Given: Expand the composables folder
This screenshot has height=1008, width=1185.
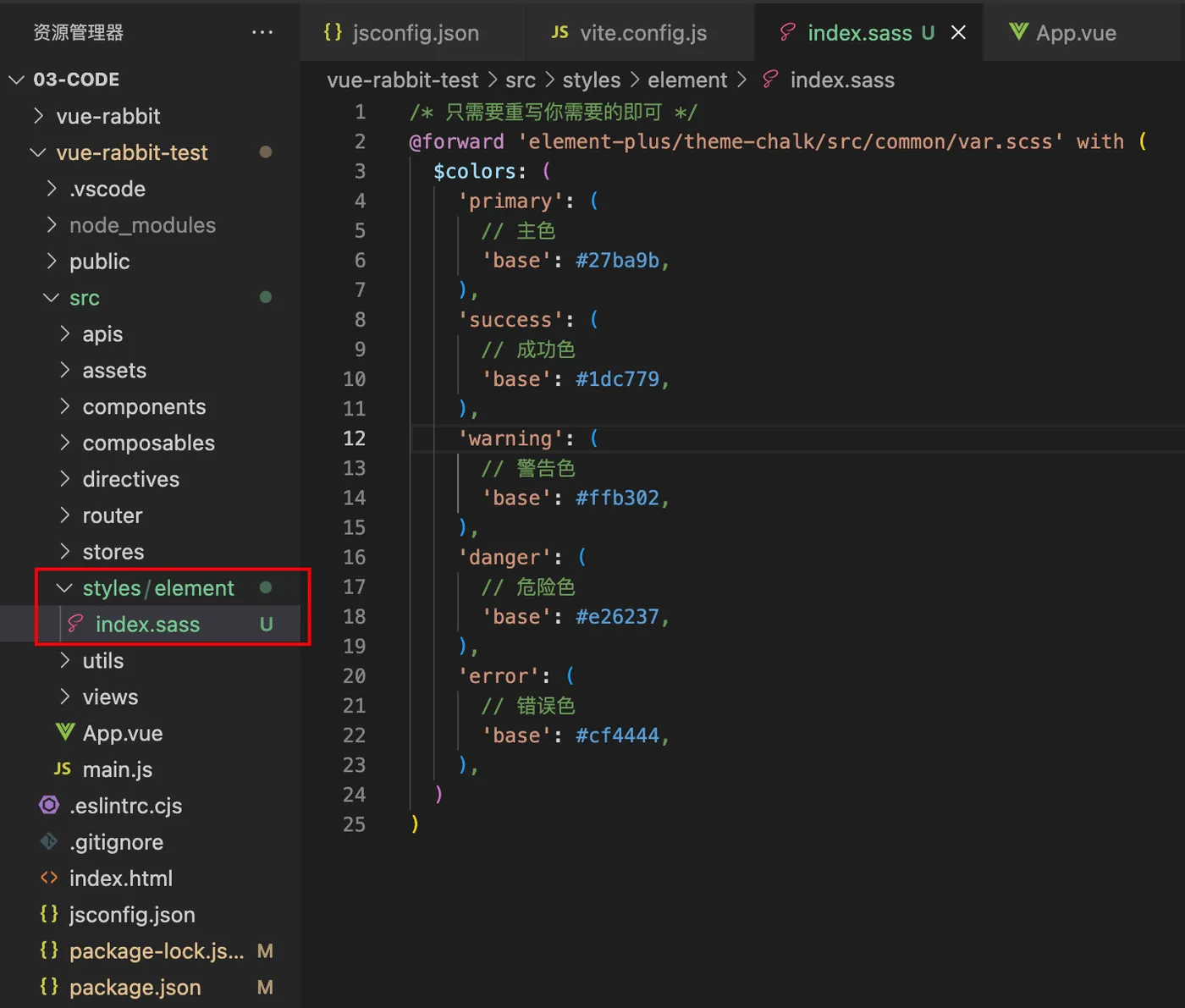Looking at the screenshot, I should pos(65,443).
